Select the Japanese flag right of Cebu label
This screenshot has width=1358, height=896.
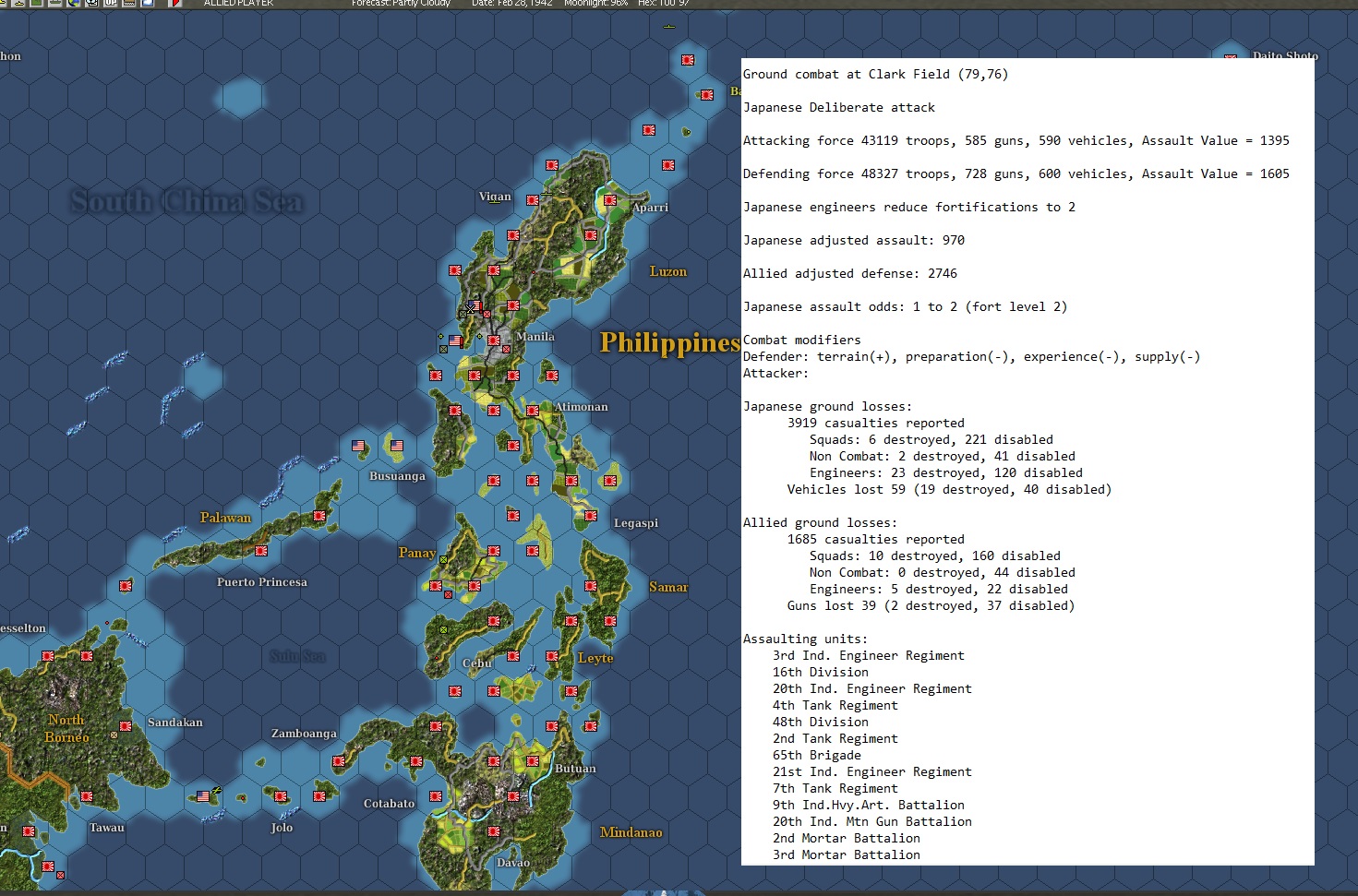click(513, 656)
